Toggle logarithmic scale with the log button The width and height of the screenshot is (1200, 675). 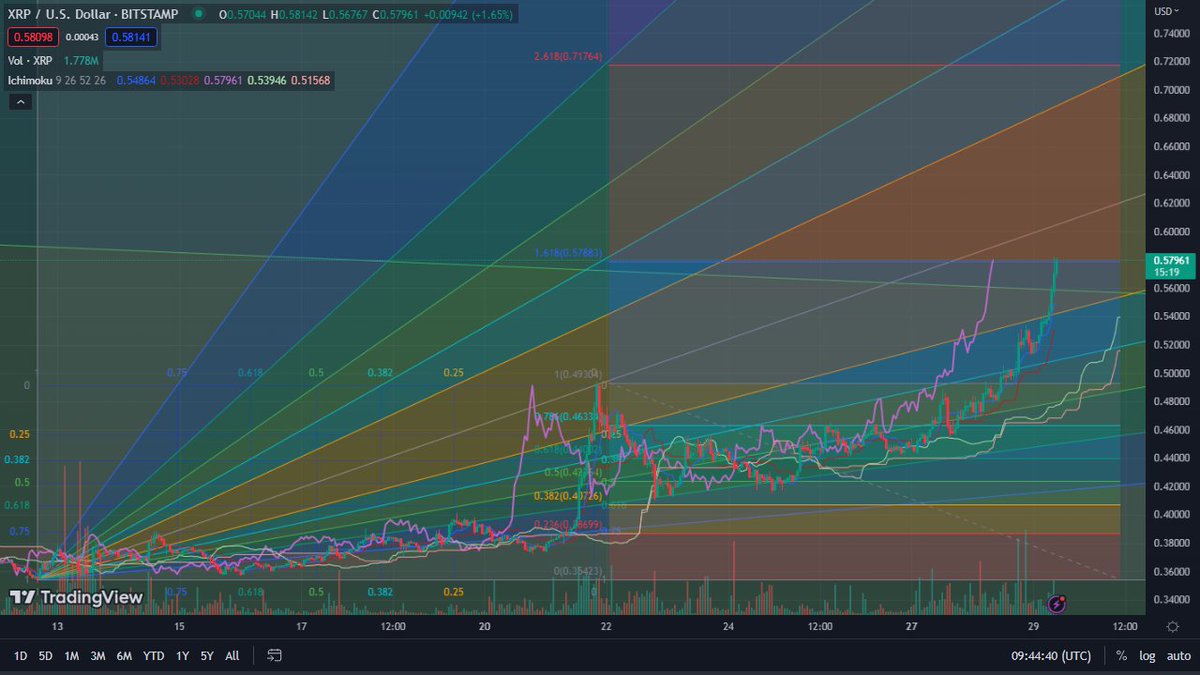[1146, 656]
